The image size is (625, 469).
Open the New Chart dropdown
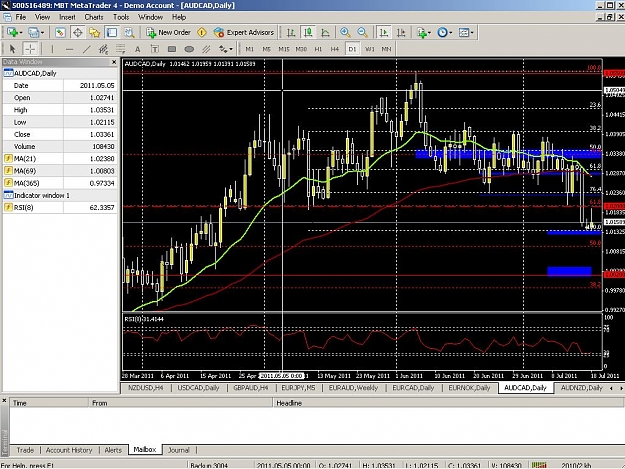tap(14, 33)
